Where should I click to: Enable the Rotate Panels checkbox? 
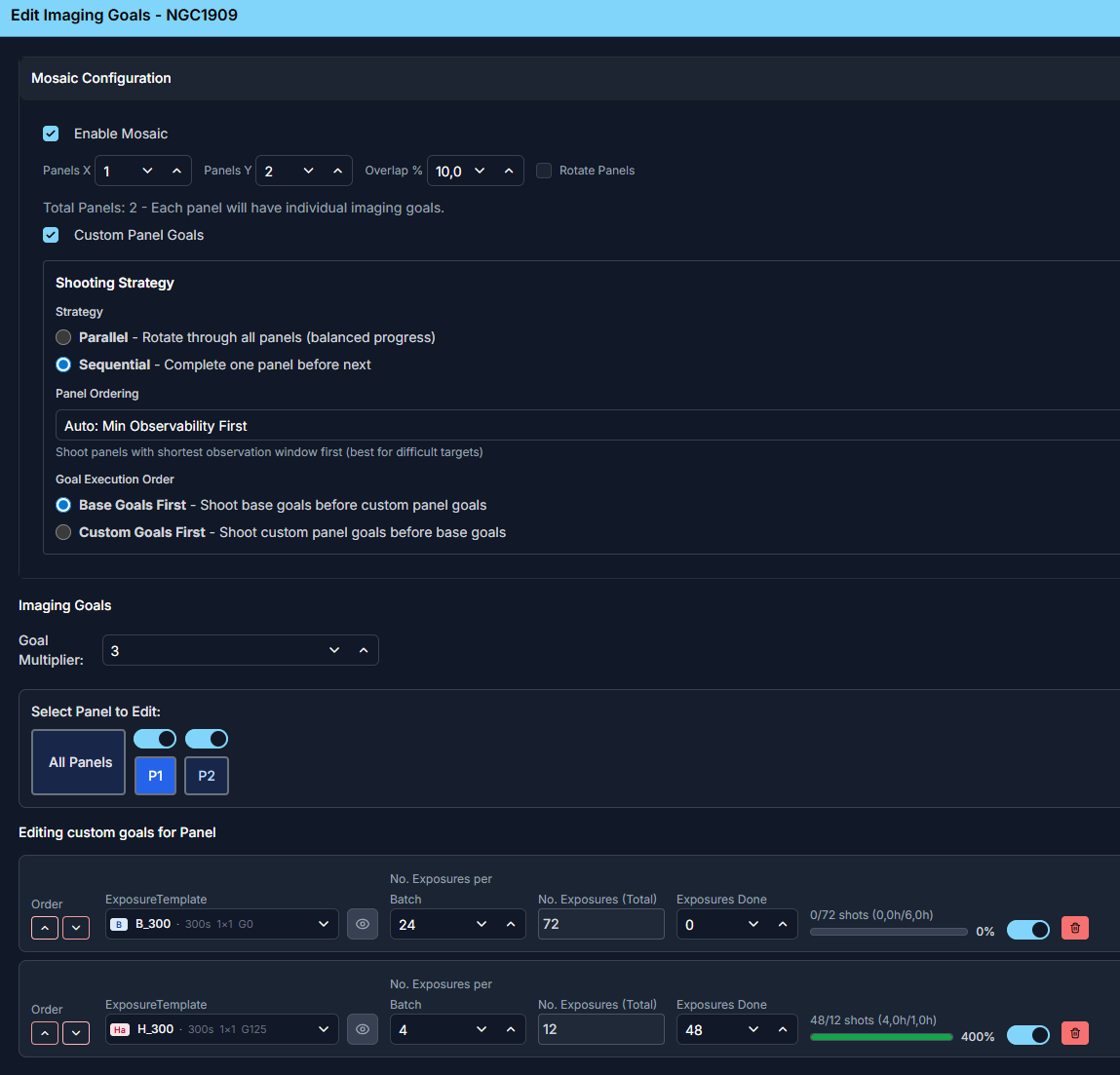pyautogui.click(x=544, y=171)
